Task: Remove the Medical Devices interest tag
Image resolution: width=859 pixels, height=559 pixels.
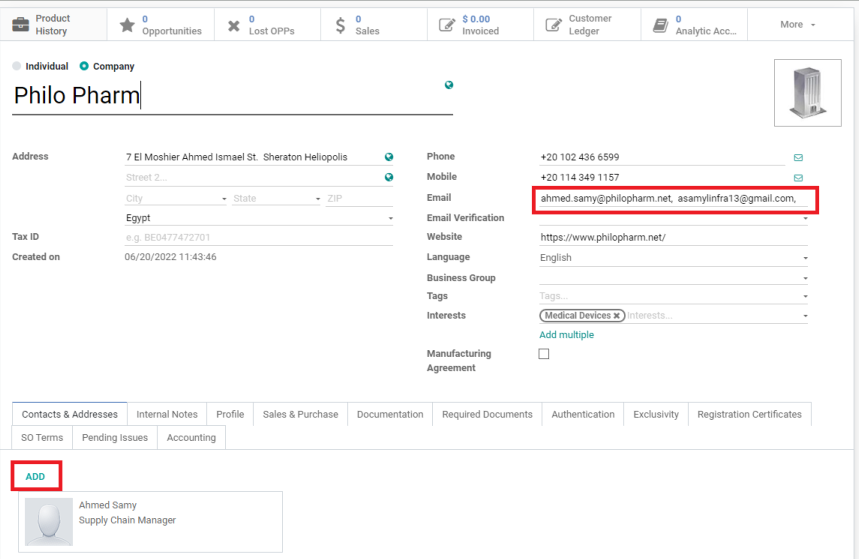Action: pyautogui.click(x=617, y=316)
